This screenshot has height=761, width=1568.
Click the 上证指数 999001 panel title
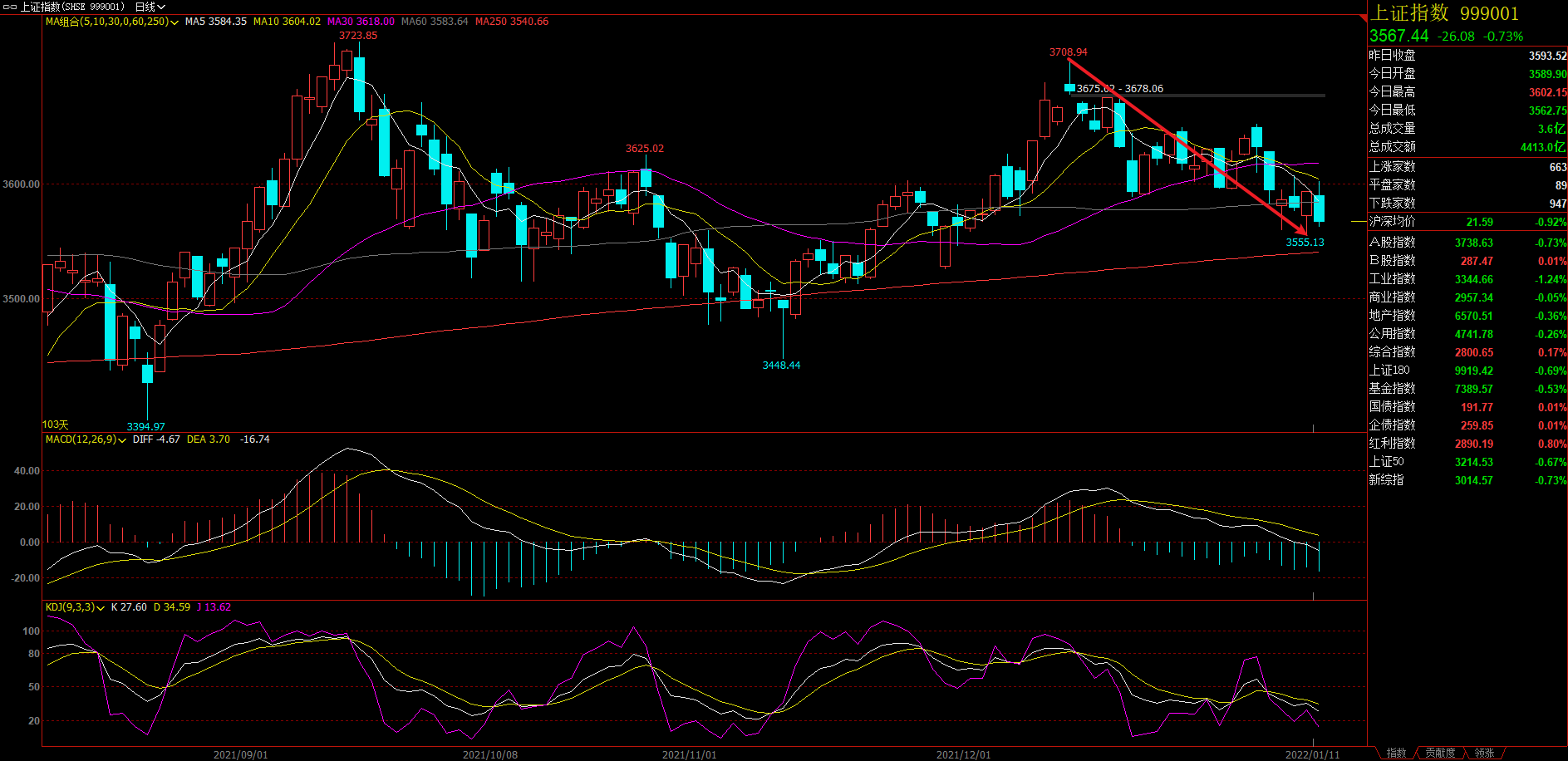1444,13
